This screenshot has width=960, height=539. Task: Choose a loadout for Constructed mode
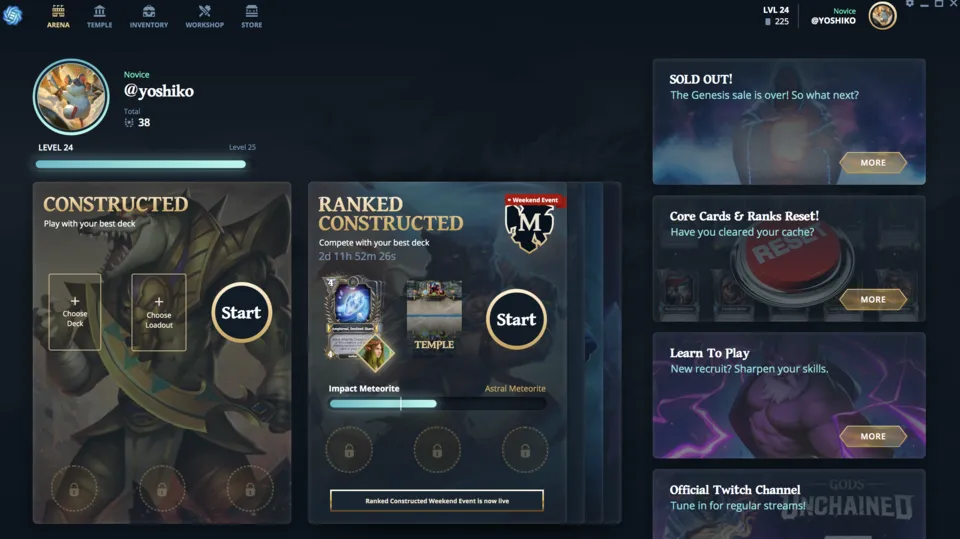pyautogui.click(x=159, y=312)
